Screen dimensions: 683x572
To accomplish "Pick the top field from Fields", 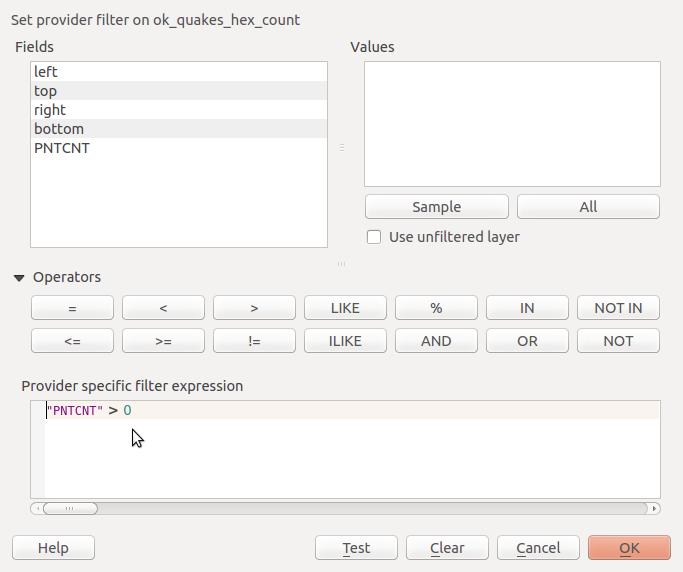I will pos(179,91).
